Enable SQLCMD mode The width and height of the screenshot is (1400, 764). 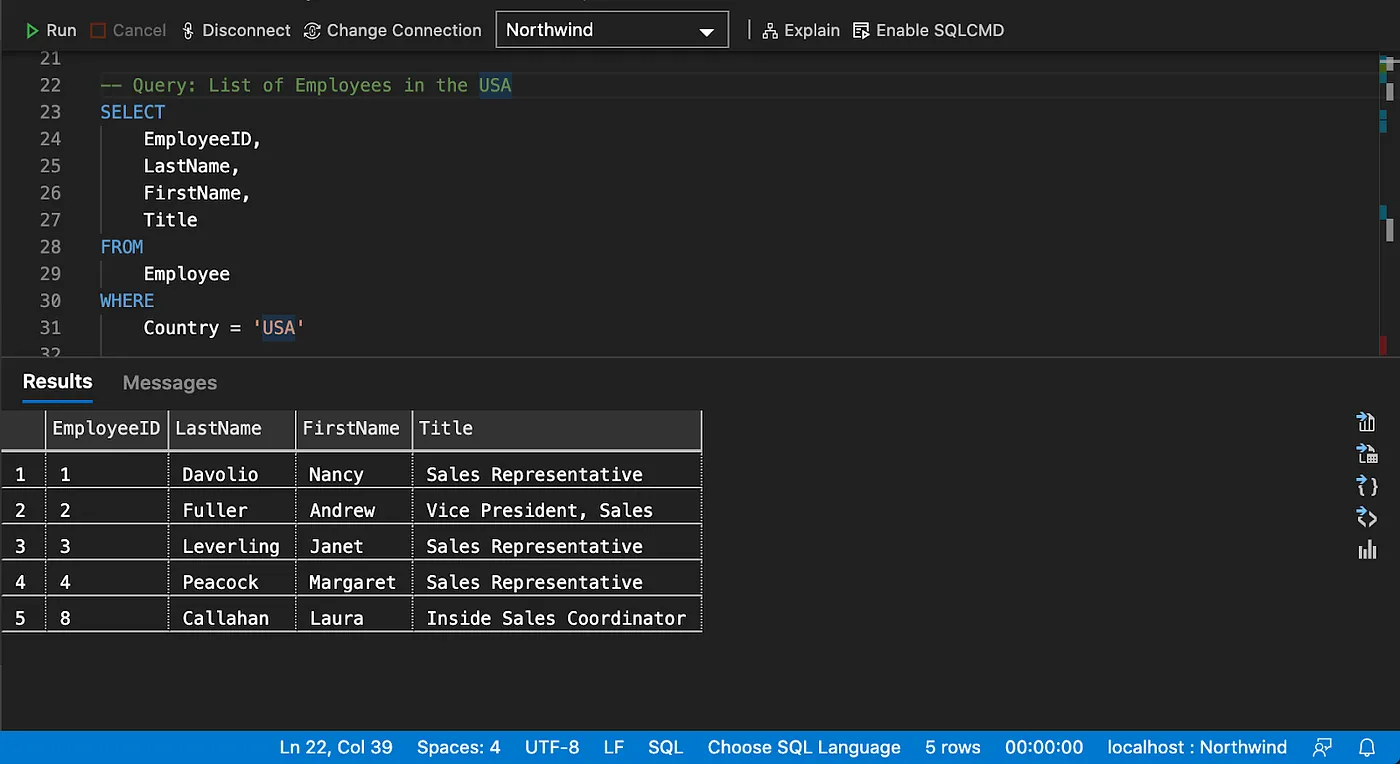click(928, 30)
